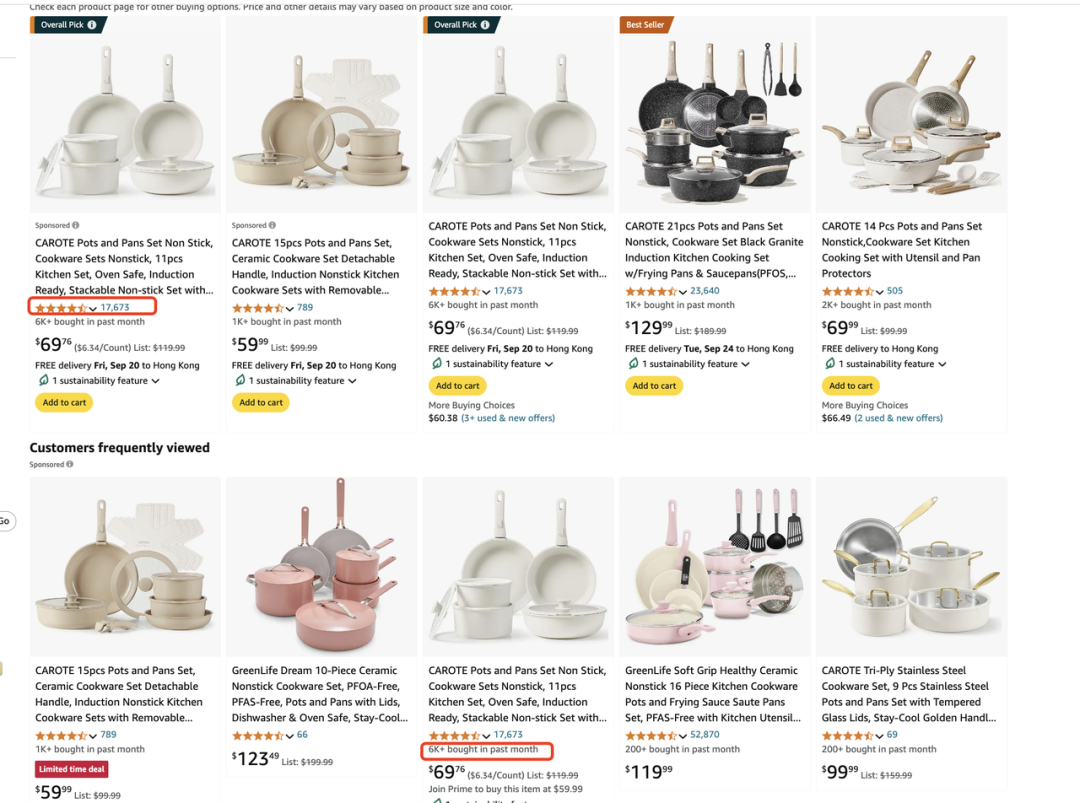This screenshot has width=1080, height=803.
Task: Click sustainability leaf icon on $129.99 product
Action: [633, 364]
